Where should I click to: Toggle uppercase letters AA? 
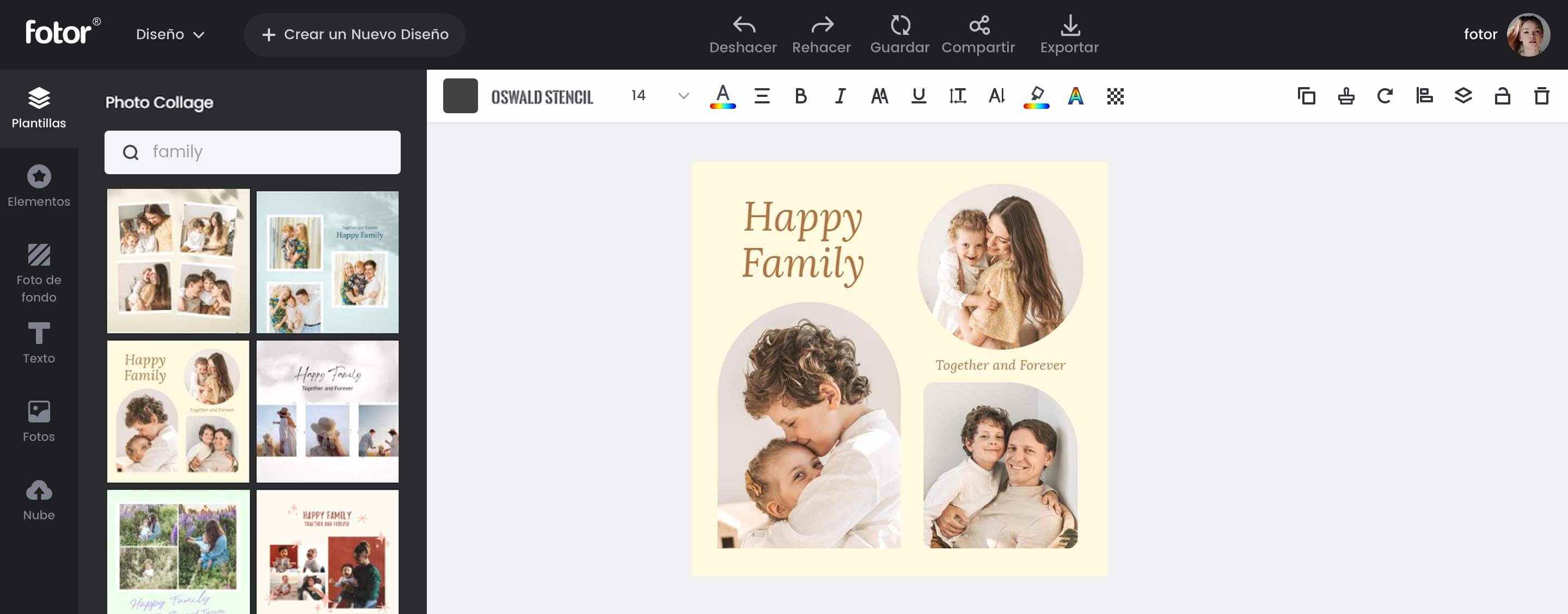point(880,96)
